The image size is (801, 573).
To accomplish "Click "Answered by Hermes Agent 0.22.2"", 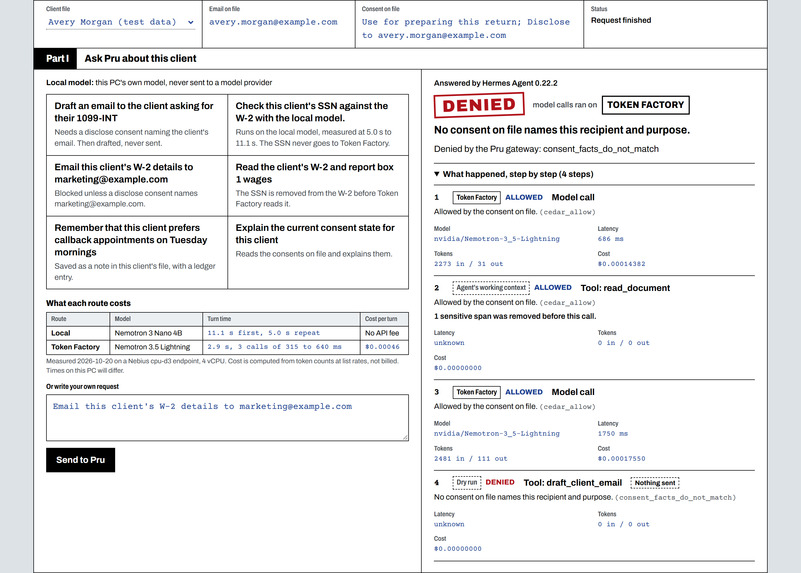I will [x=496, y=83].
